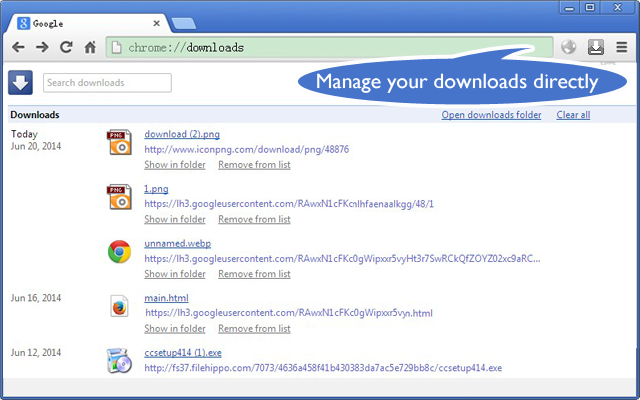Open a new tab
Screen dimensions: 640x400
click(x=184, y=24)
